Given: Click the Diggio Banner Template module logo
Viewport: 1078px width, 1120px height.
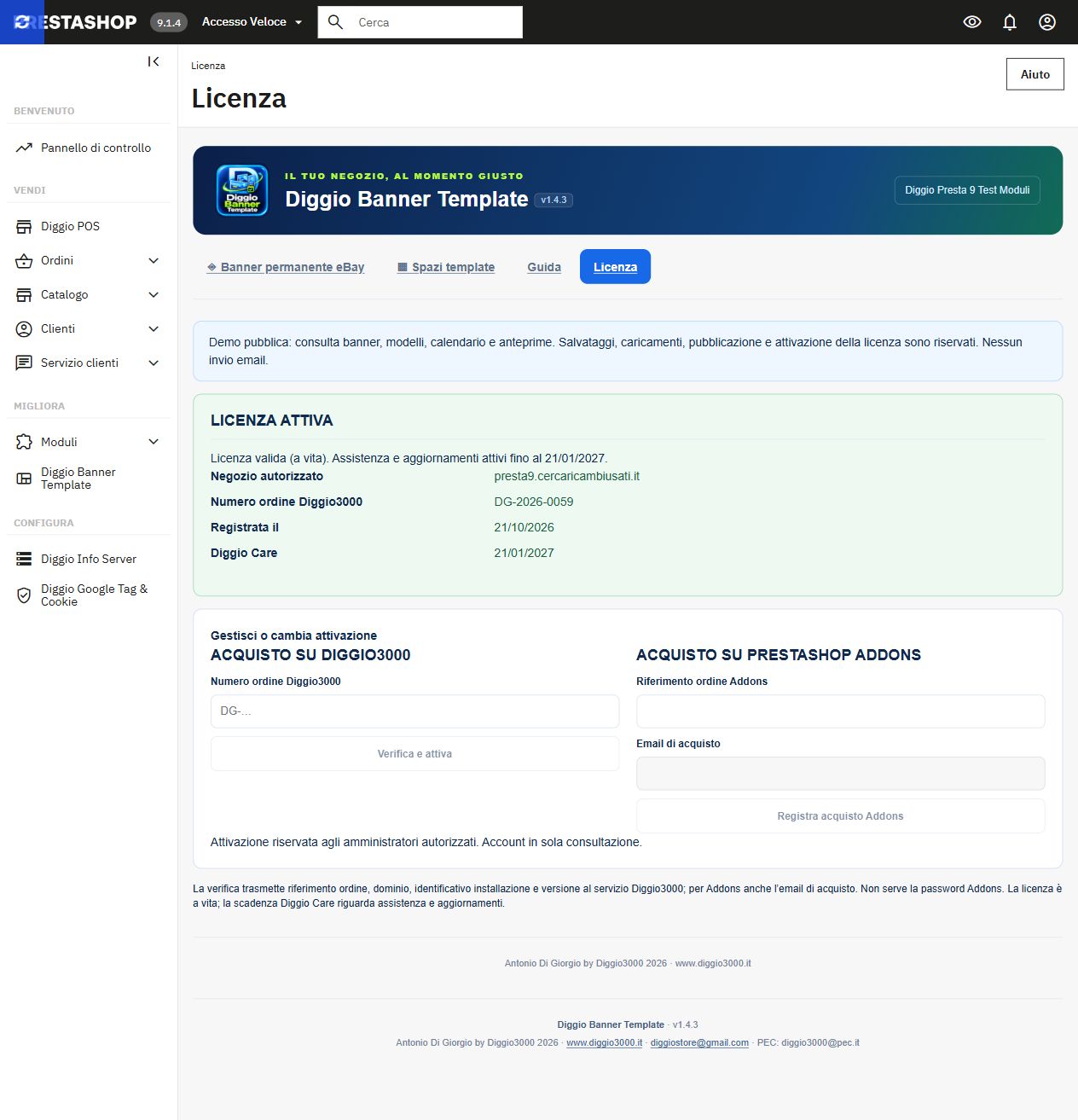Looking at the screenshot, I should click(x=242, y=190).
